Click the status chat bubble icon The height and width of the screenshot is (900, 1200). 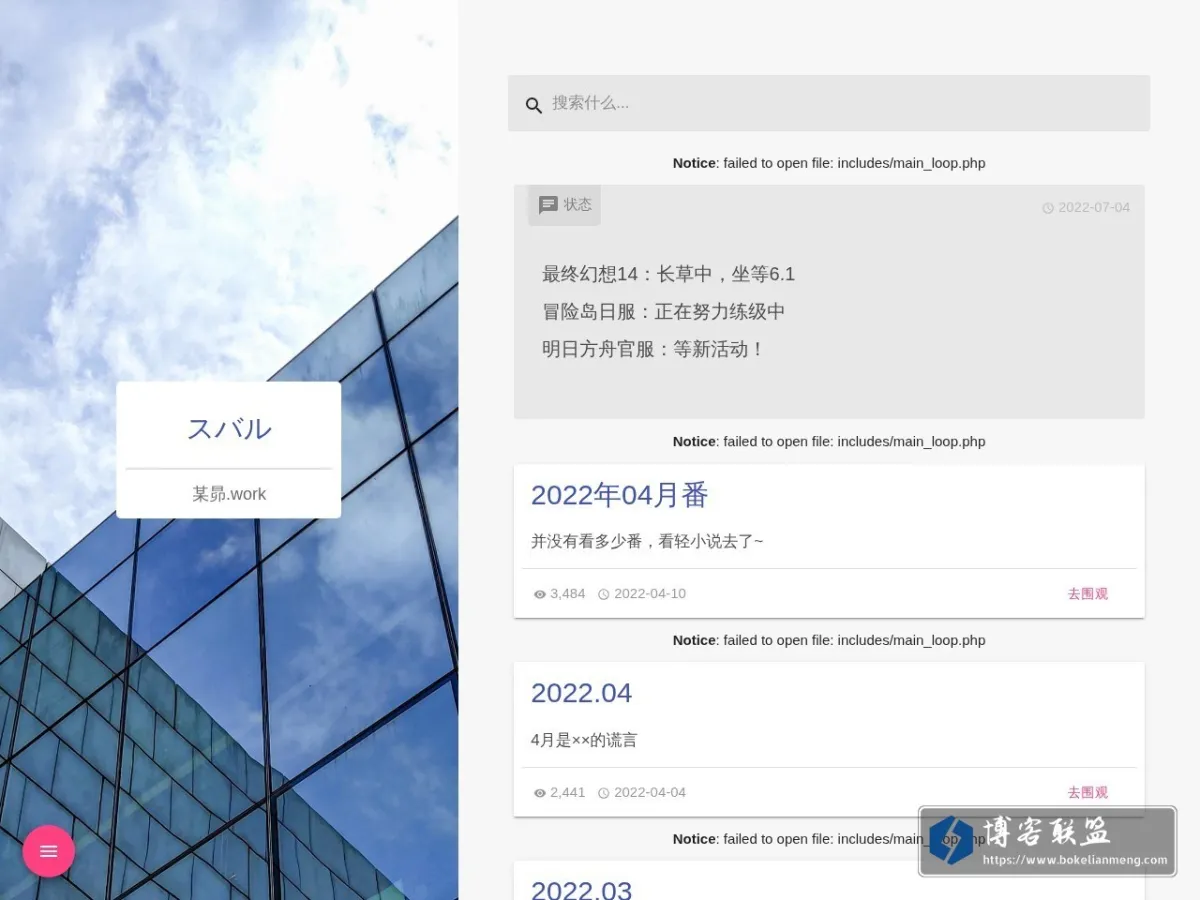pyautogui.click(x=548, y=205)
